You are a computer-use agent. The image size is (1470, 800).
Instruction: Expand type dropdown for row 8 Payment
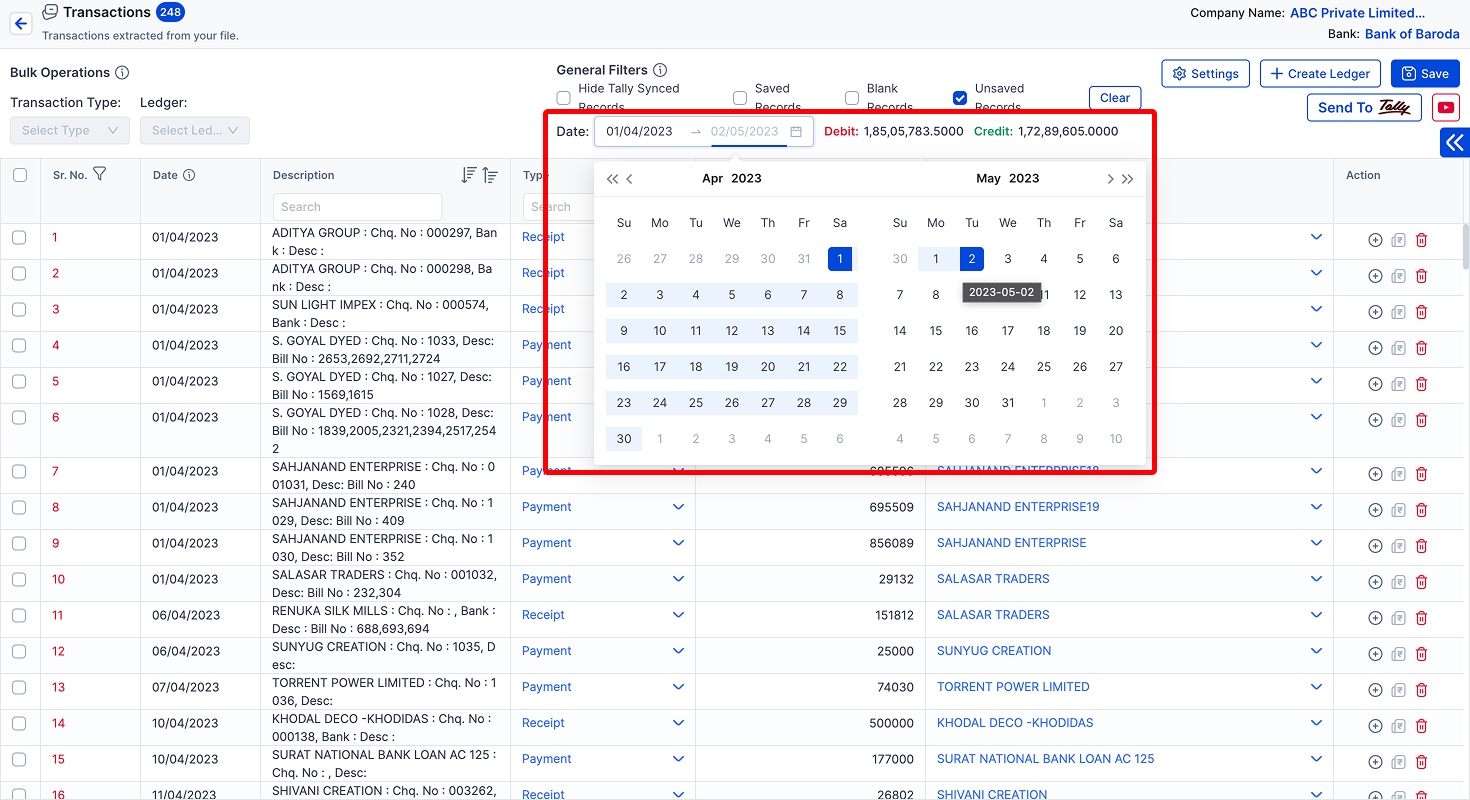[x=678, y=507]
